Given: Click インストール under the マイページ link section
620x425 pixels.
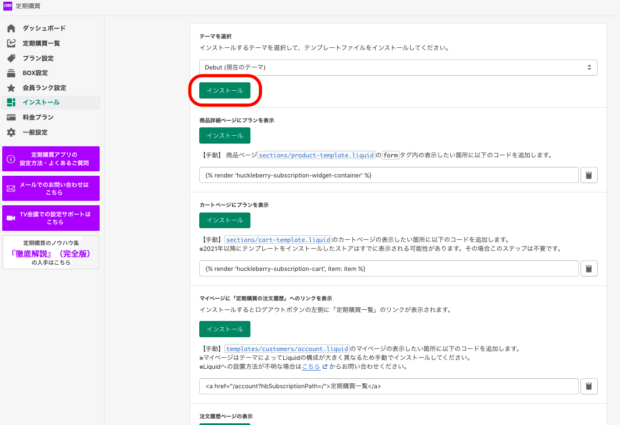Looking at the screenshot, I should [224, 328].
